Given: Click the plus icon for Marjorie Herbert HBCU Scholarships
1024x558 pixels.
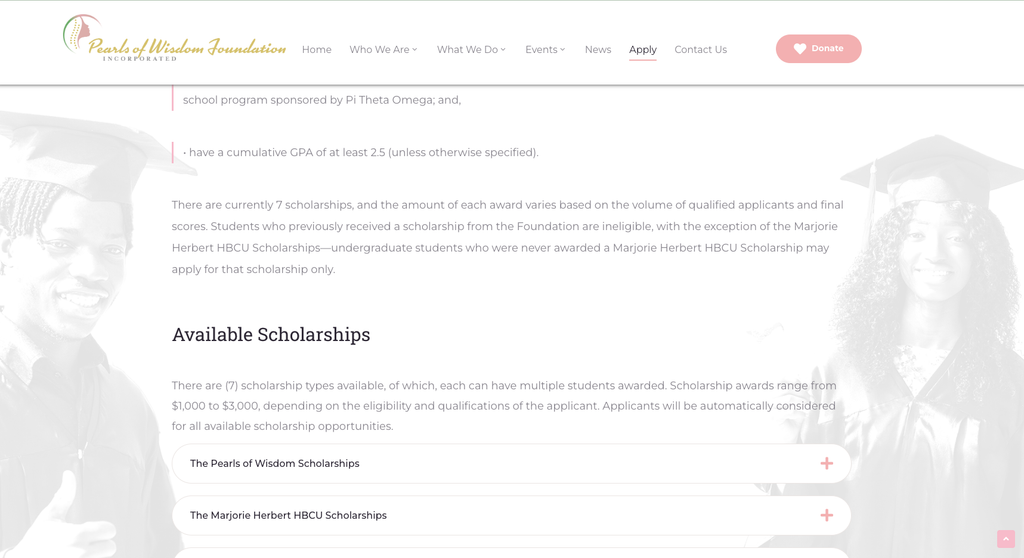Looking at the screenshot, I should [827, 516].
